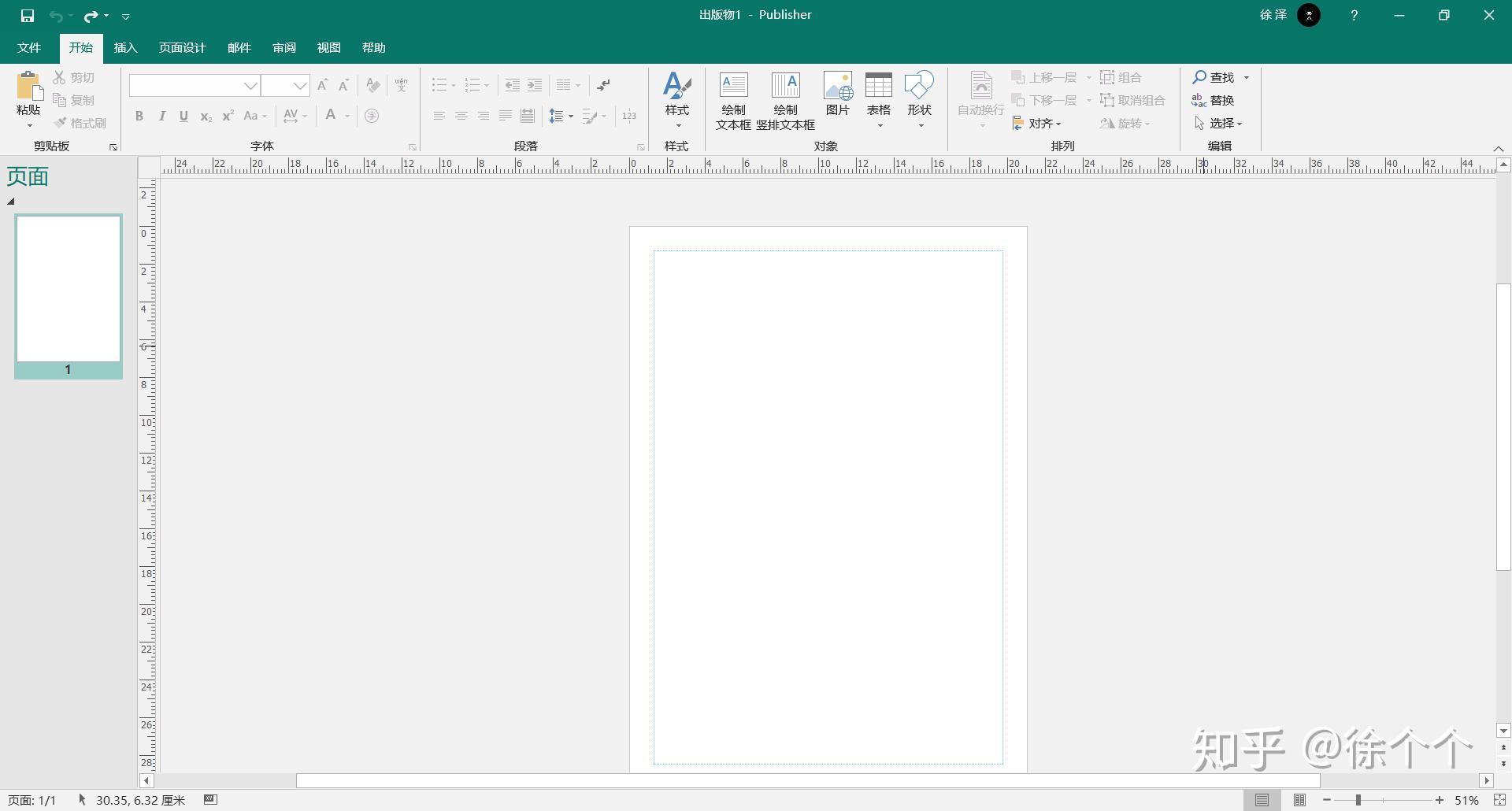This screenshot has width=1512, height=811.
Task: Open the 表格 table tool
Action: (879, 99)
